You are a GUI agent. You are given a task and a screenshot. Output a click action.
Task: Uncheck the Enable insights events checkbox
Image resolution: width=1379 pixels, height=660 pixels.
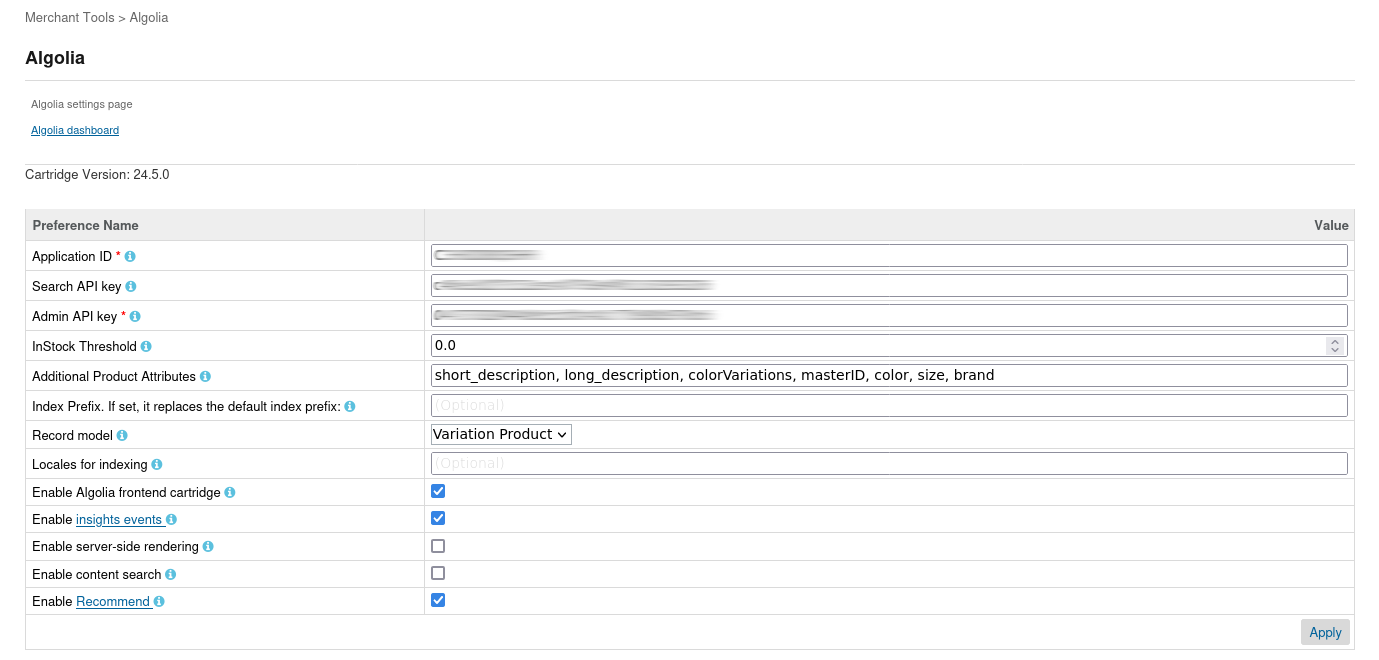(x=438, y=518)
